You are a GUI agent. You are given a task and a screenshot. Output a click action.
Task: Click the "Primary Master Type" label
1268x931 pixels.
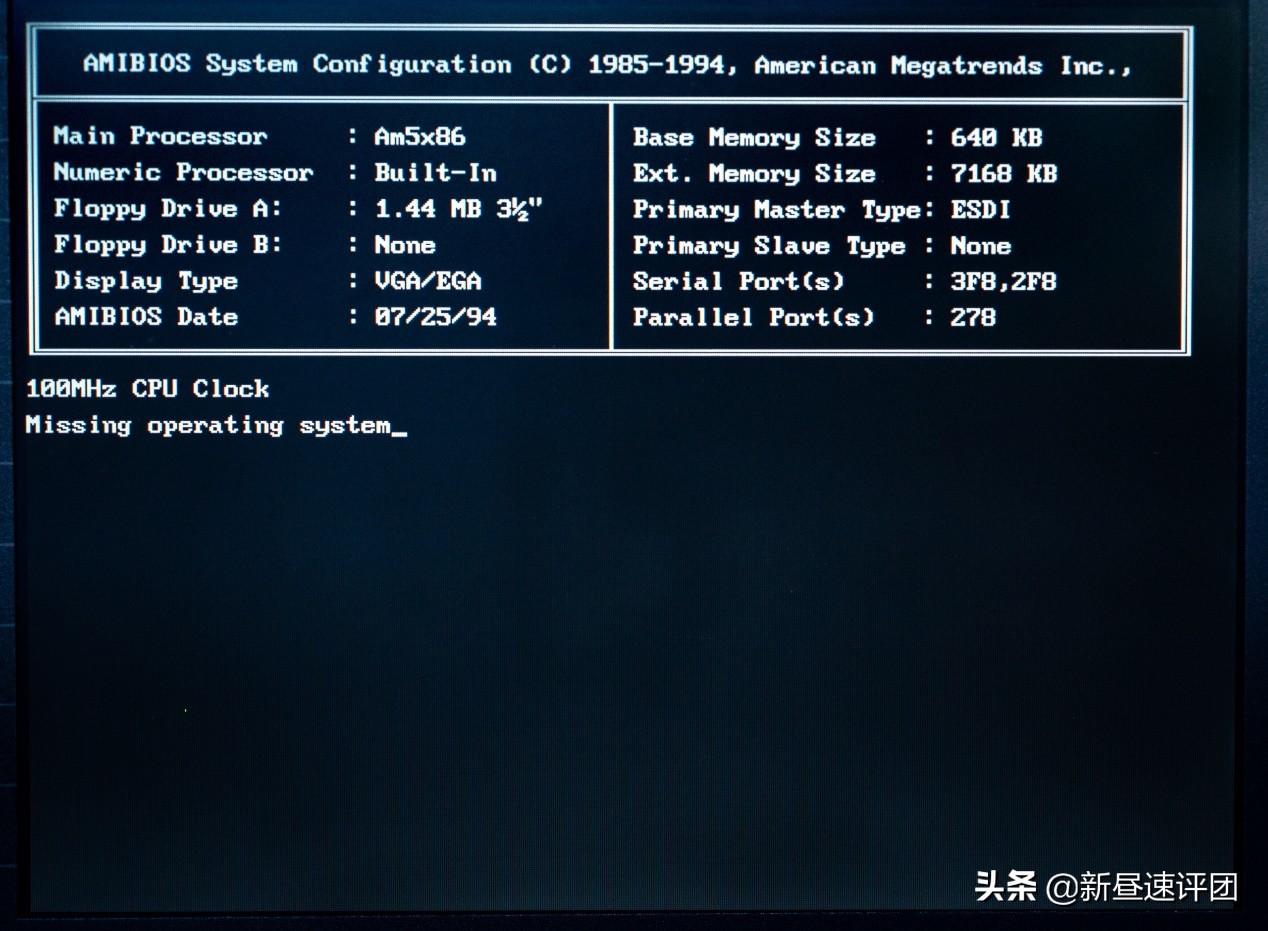(x=776, y=210)
